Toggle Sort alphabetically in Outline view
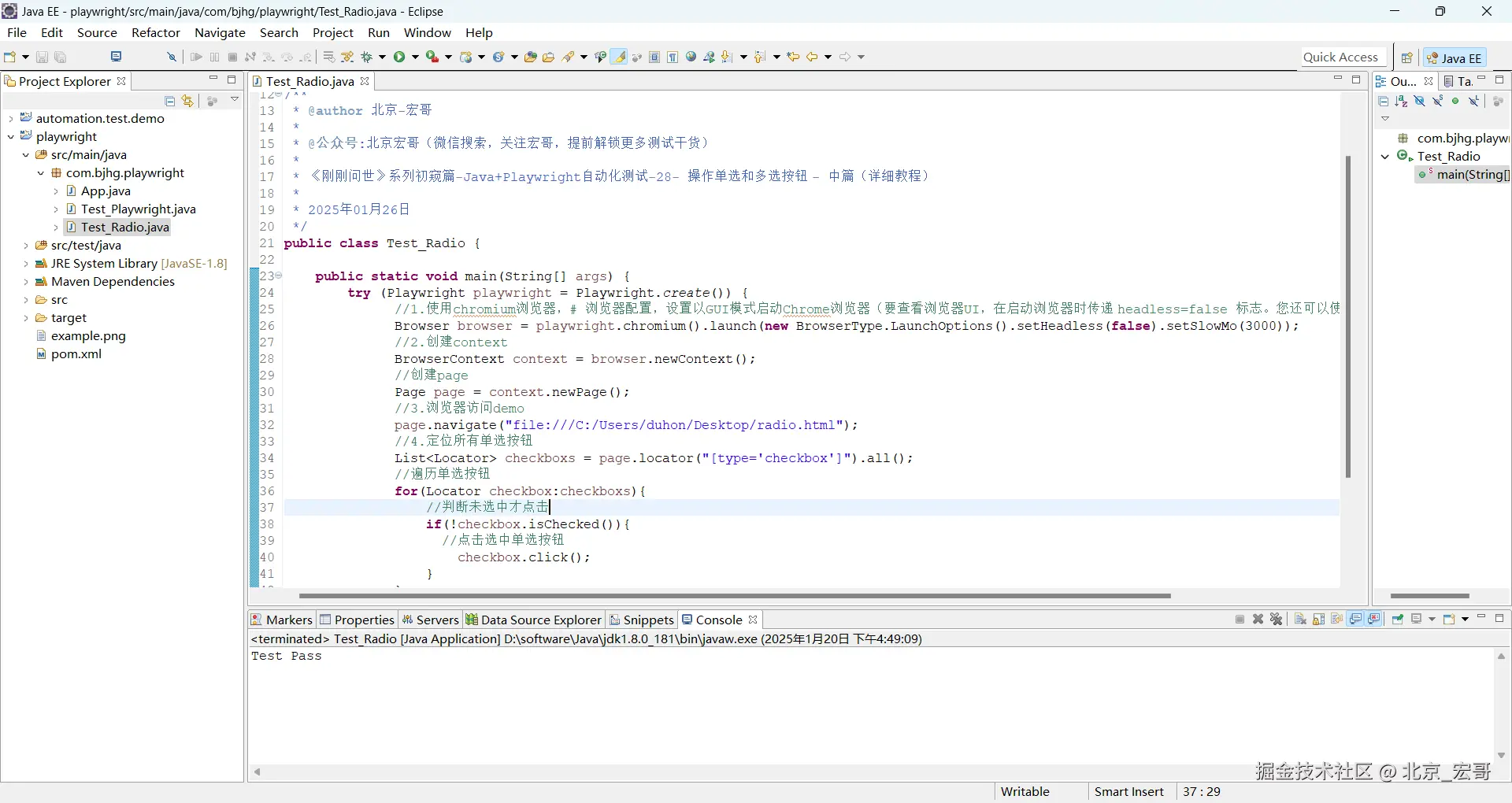The image size is (1512, 803). click(x=1401, y=101)
